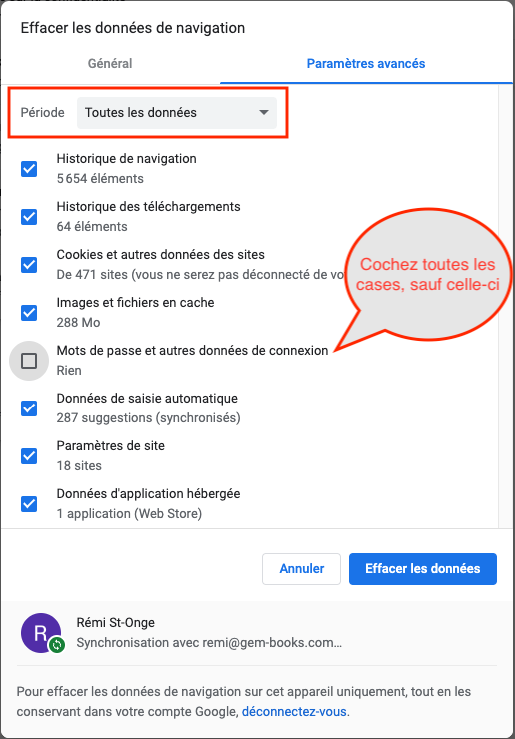Click Effacer les données button
515x739 pixels.
(x=423, y=569)
